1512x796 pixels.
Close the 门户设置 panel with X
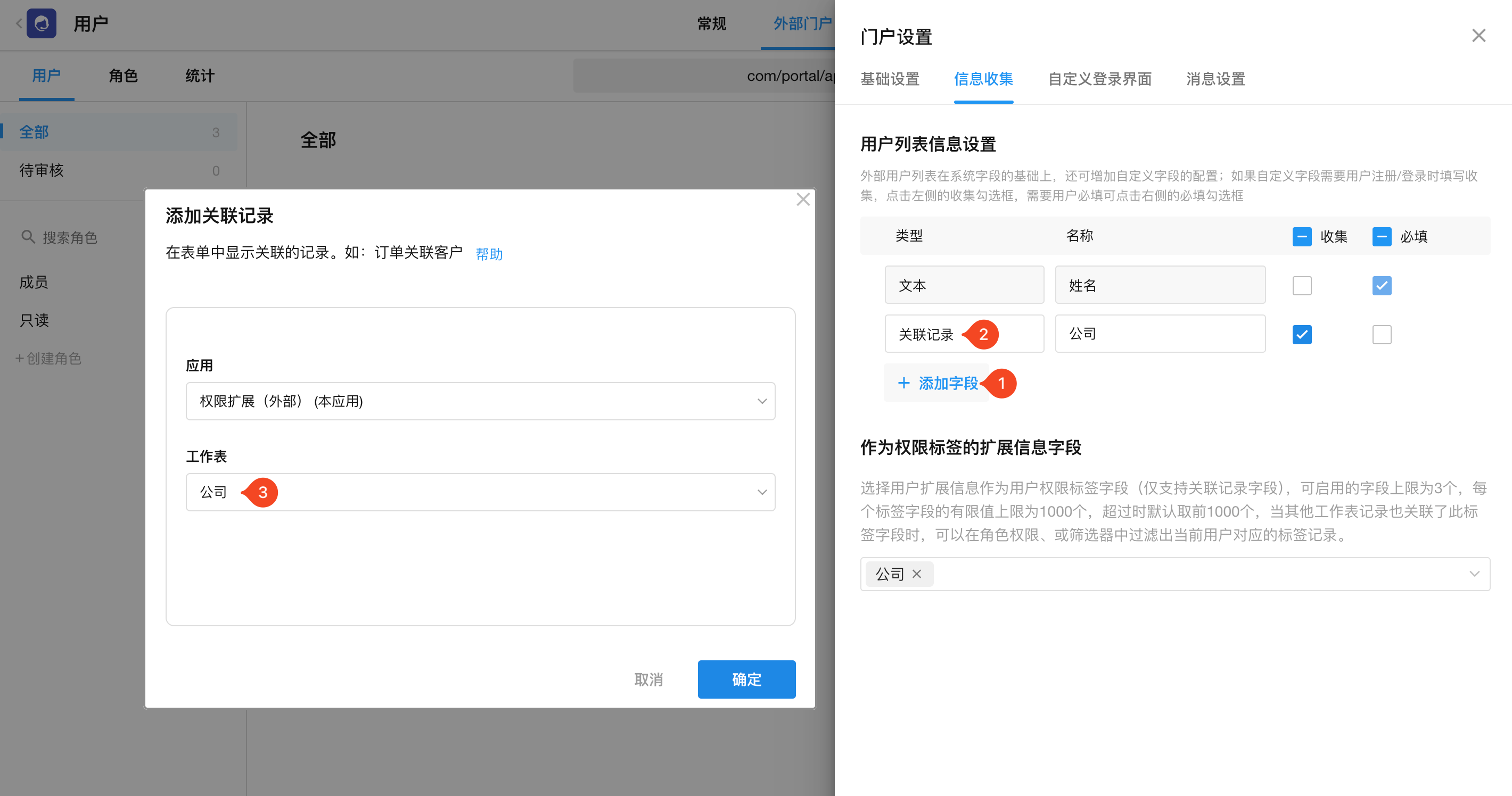click(x=1478, y=36)
